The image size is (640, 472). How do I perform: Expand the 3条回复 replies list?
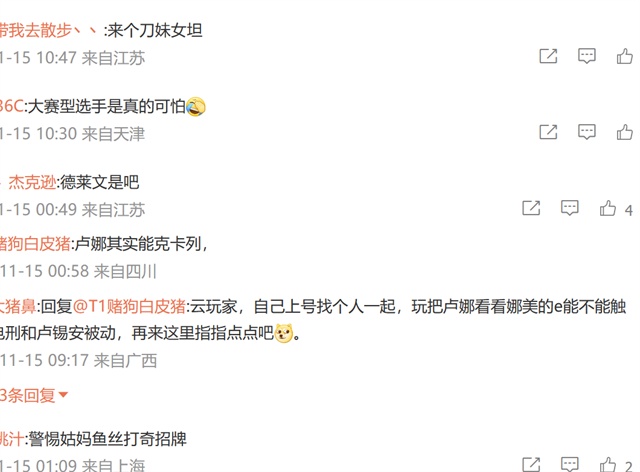coord(33,395)
